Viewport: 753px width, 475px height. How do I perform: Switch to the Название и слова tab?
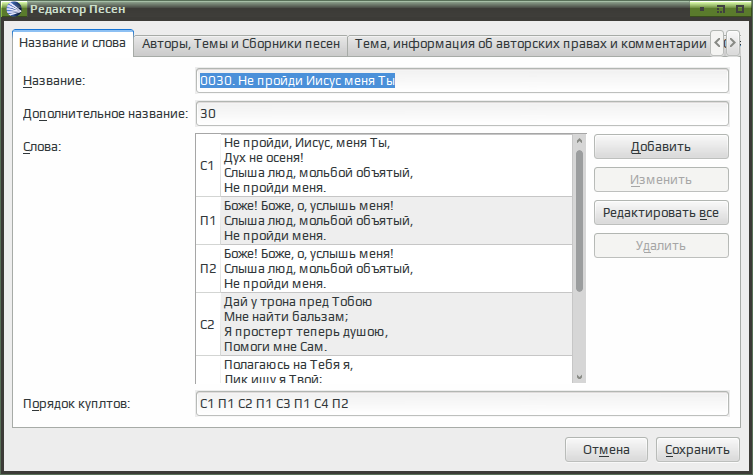point(73,43)
